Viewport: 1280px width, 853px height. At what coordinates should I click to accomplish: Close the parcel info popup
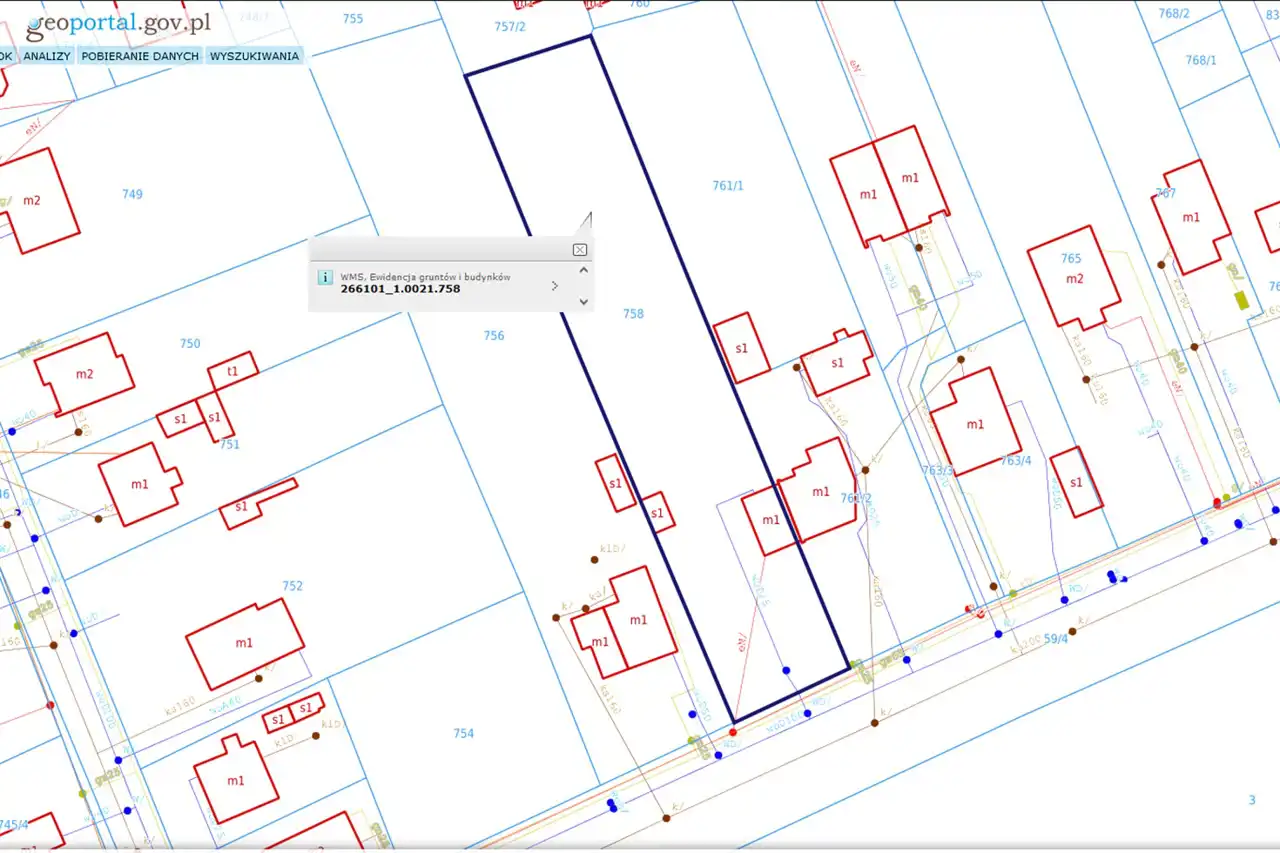[x=579, y=250]
